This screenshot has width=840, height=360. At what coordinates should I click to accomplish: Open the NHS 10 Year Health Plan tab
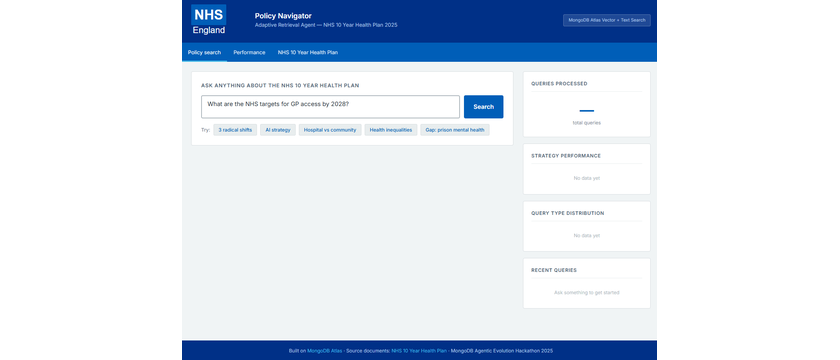[x=308, y=52]
